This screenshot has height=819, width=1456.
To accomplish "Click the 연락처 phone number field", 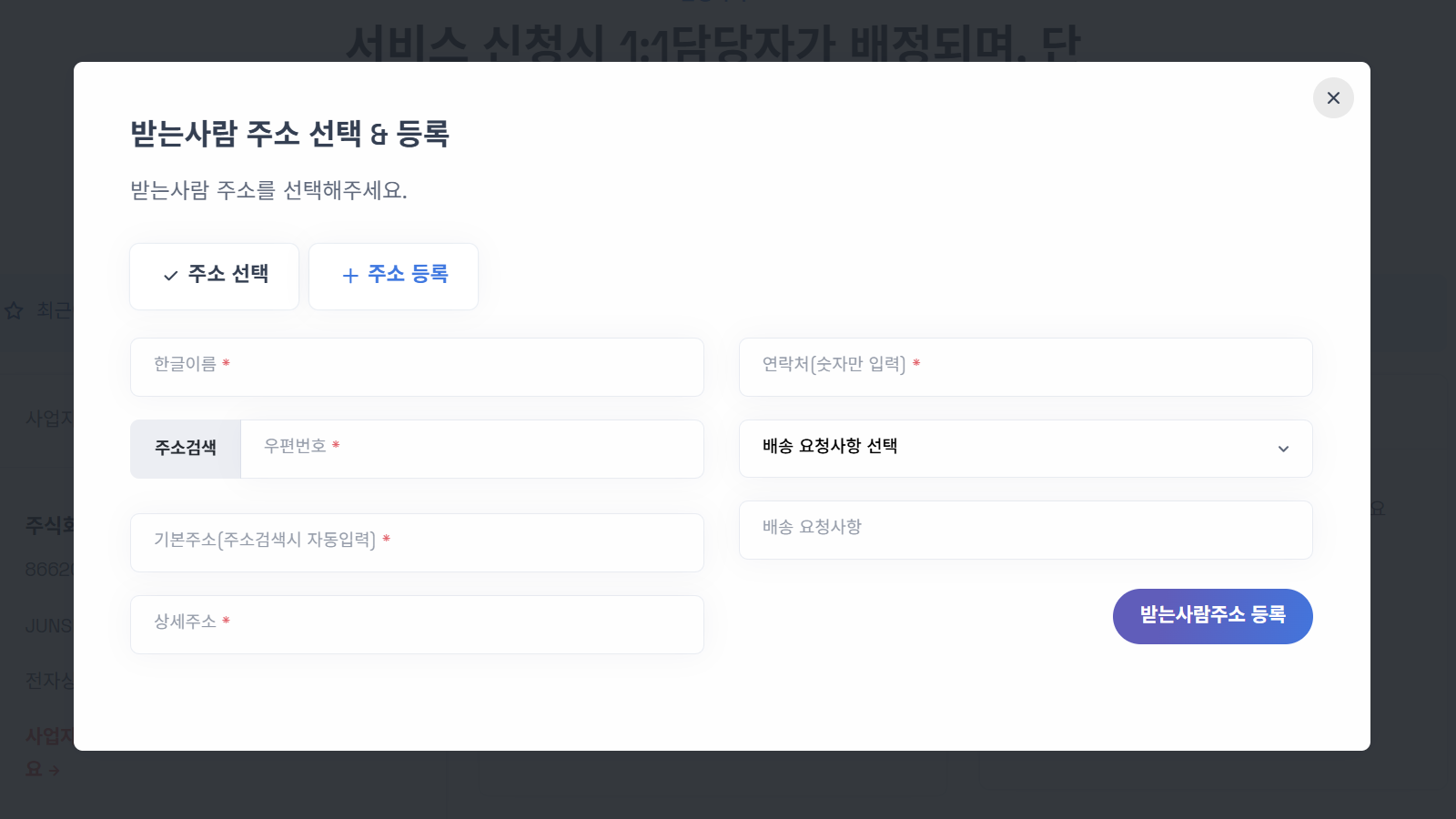I will click(1026, 367).
